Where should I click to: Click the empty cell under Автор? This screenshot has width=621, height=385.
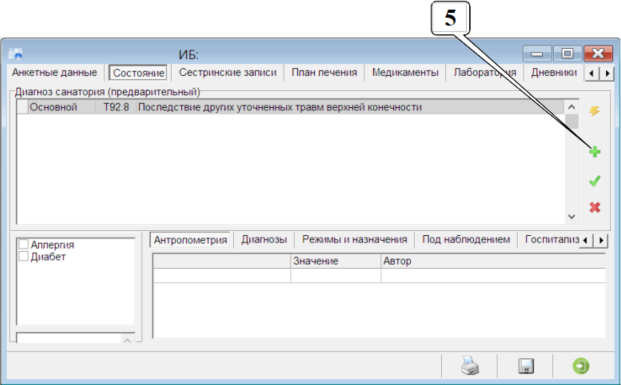tap(493, 275)
